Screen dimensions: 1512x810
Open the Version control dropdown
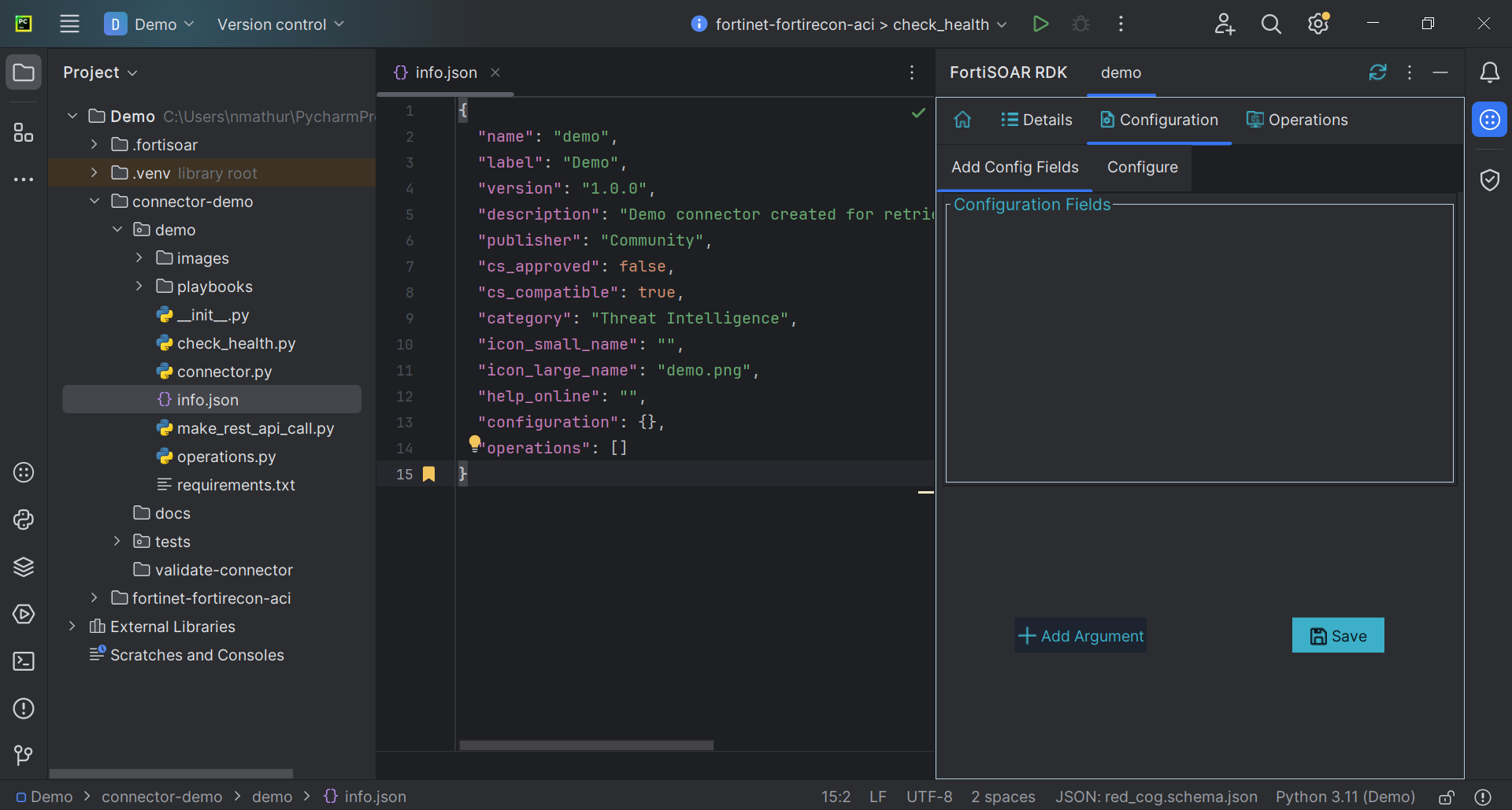[x=280, y=24]
